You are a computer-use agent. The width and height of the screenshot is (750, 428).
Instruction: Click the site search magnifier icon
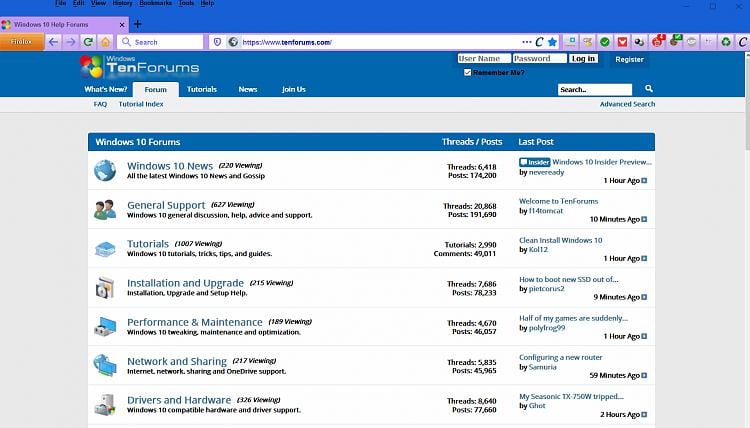[x=649, y=88]
